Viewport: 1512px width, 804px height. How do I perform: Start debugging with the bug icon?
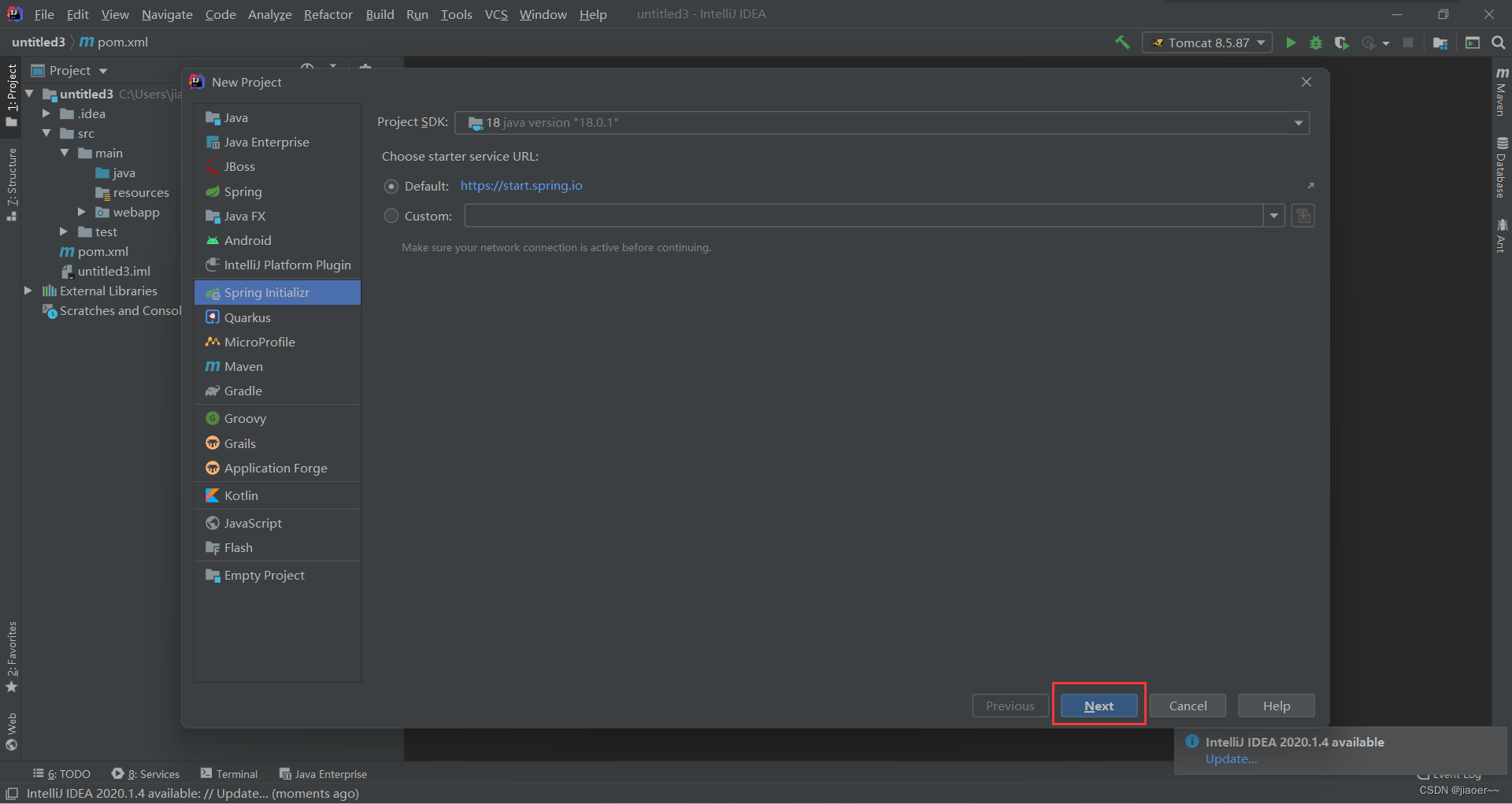point(1316,43)
